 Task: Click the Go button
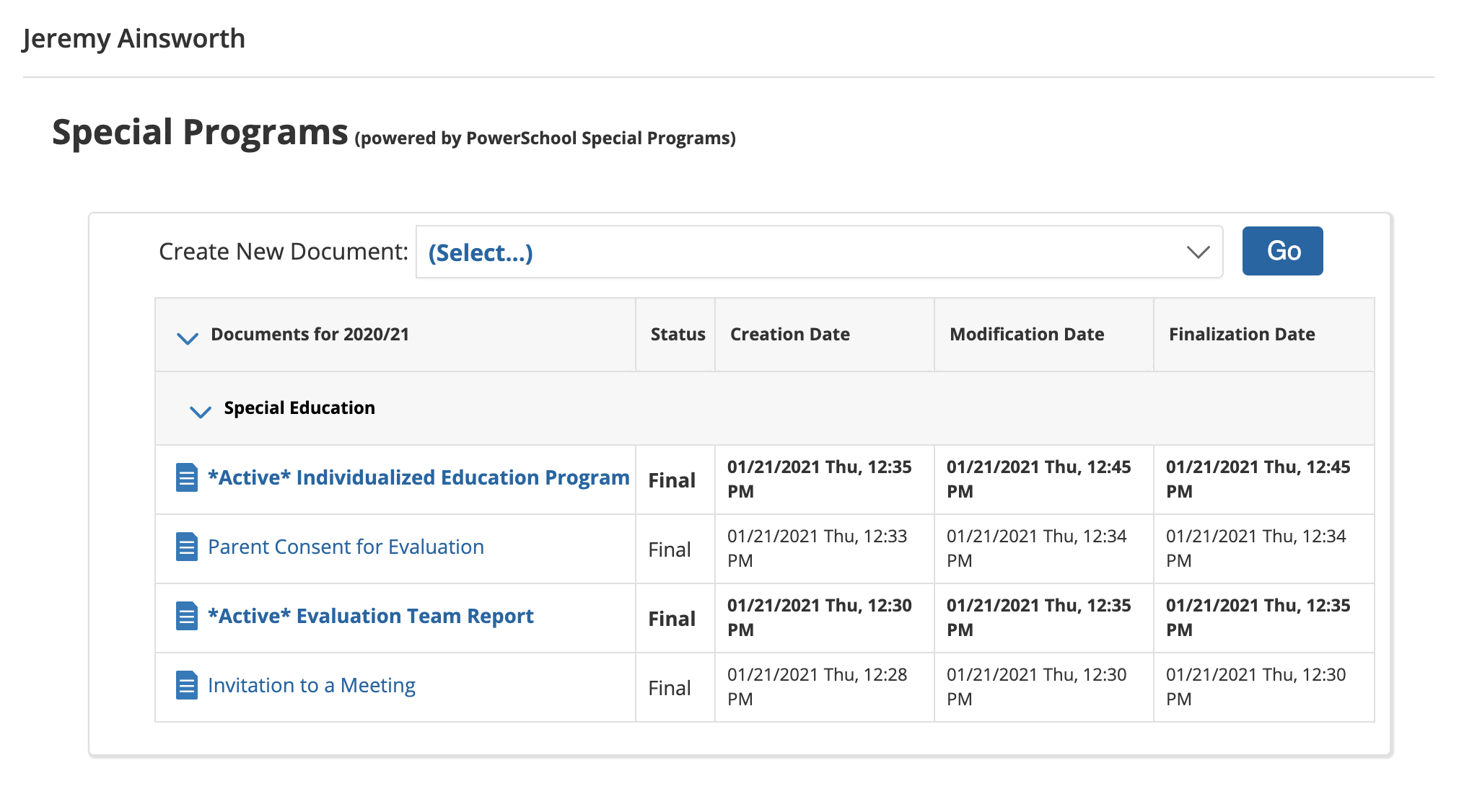coord(1282,250)
